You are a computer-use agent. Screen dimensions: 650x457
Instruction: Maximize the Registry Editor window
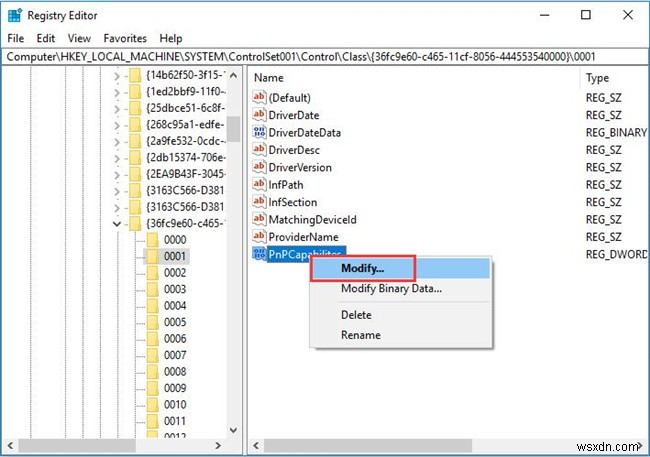tap(586, 15)
